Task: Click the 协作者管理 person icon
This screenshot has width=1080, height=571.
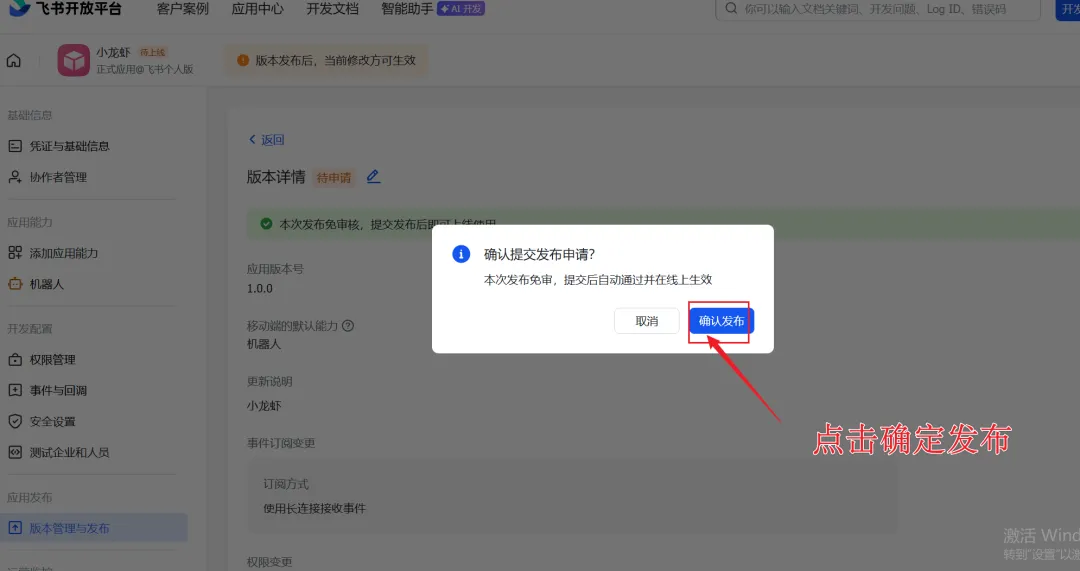Action: [x=15, y=177]
